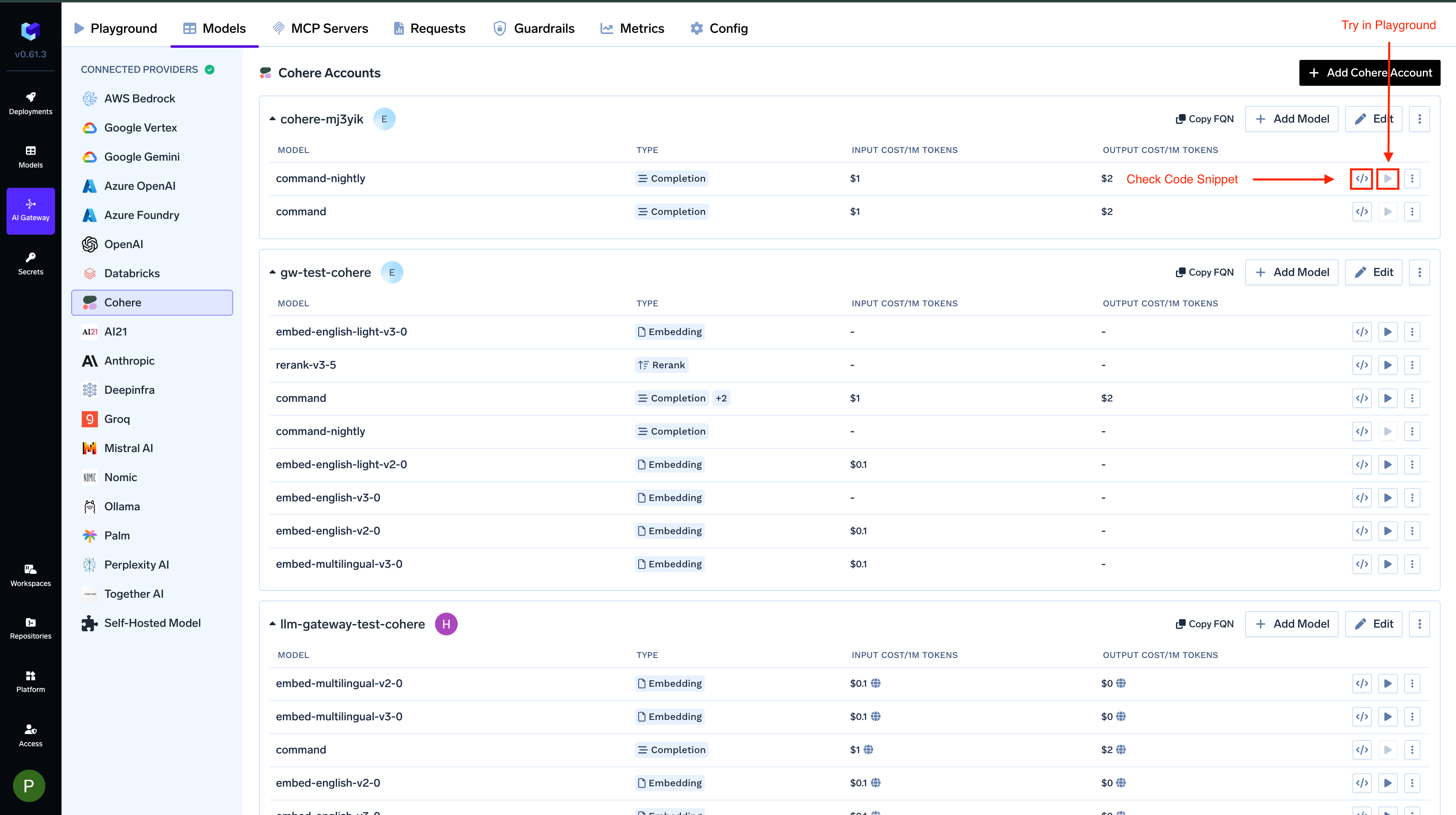Add Model to gw-test-cohere
Viewport: 1456px width, 815px height.
click(x=1292, y=272)
